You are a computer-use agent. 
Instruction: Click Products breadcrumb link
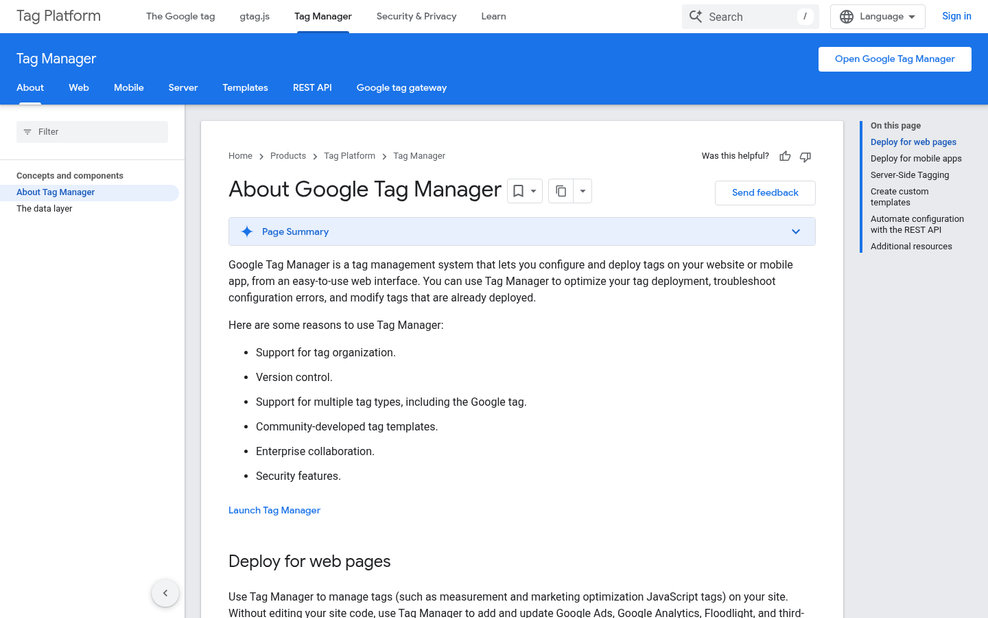[x=288, y=156]
